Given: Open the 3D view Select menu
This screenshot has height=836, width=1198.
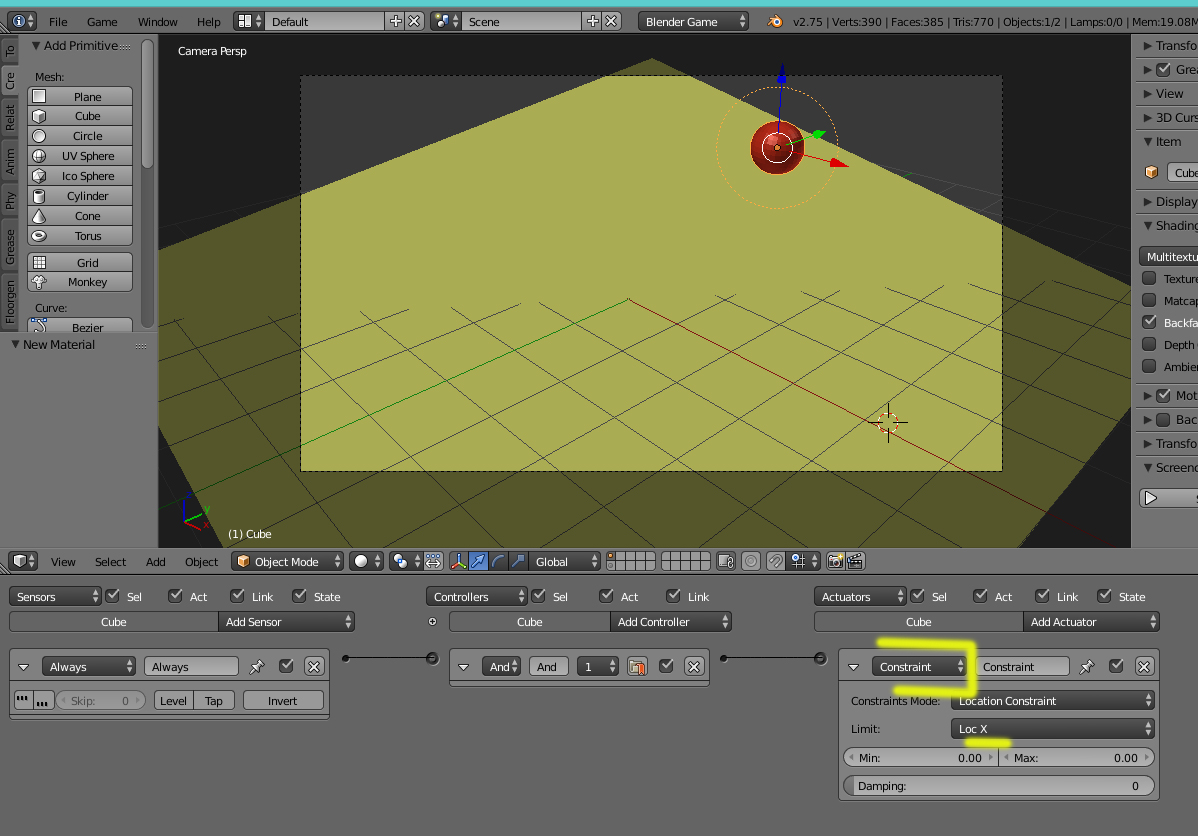Looking at the screenshot, I should (x=110, y=562).
